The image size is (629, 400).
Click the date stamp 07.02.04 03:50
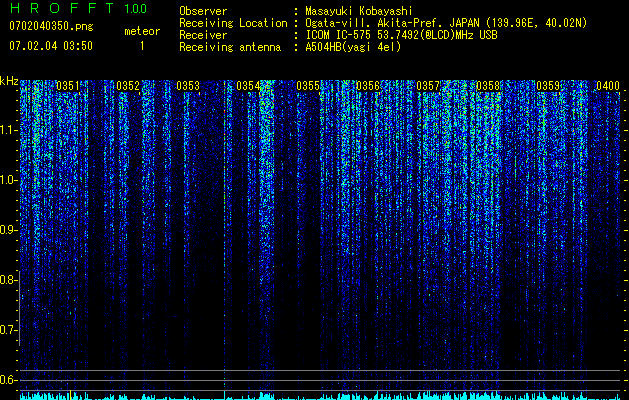click(51, 46)
